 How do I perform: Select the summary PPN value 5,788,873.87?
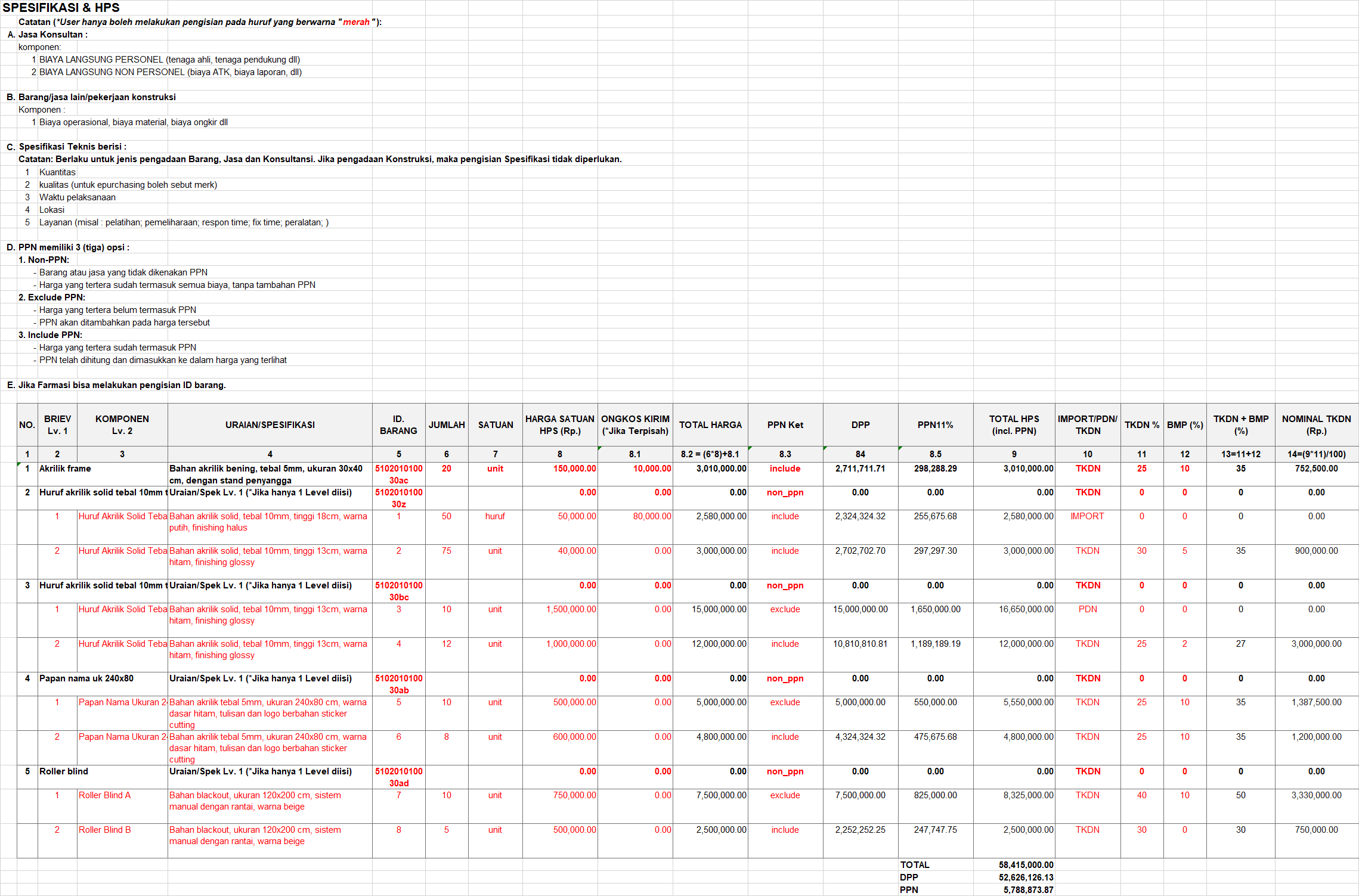(1028, 890)
